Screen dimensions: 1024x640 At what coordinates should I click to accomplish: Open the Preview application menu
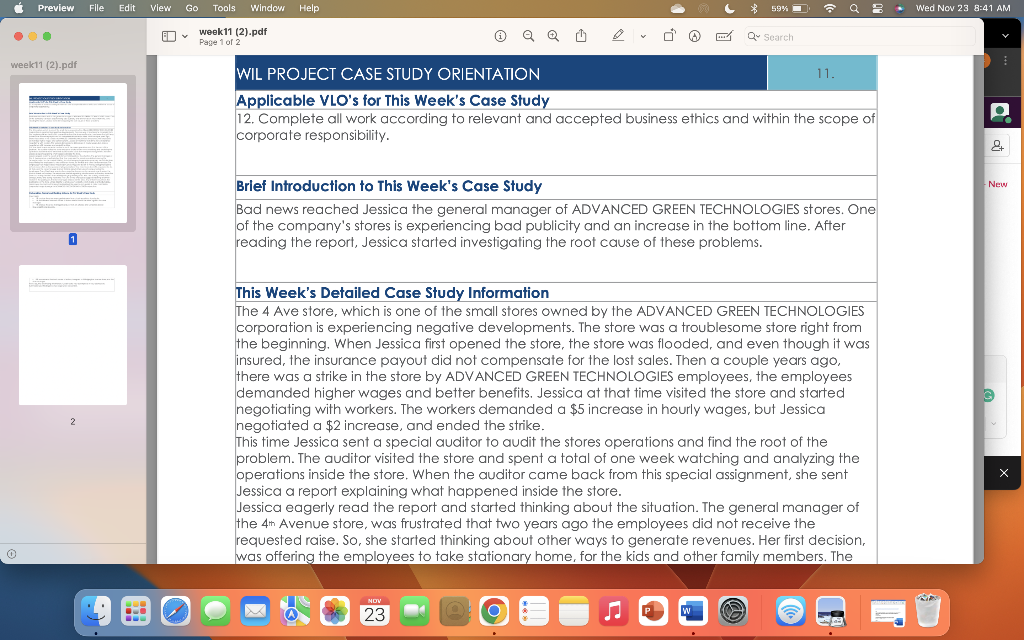pos(56,8)
